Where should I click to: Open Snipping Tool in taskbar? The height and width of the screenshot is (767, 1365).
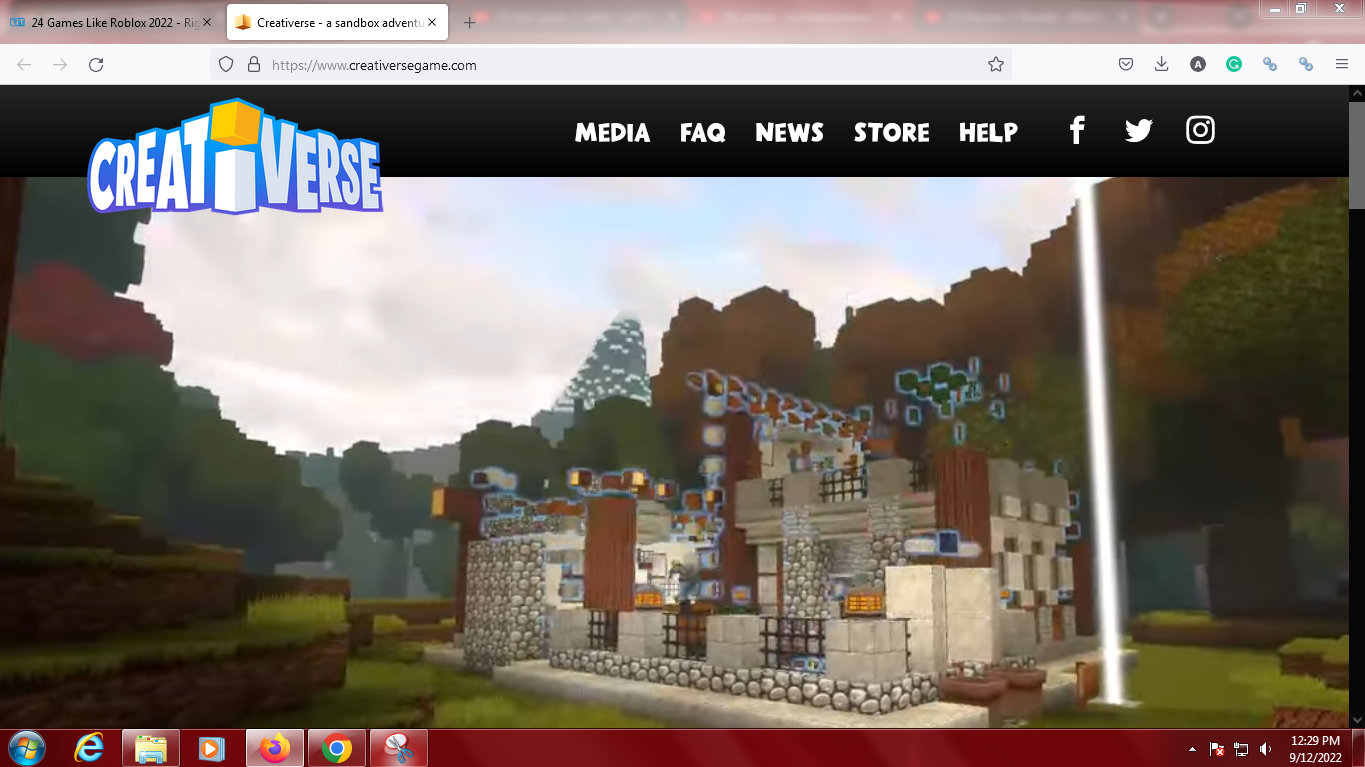coord(398,748)
